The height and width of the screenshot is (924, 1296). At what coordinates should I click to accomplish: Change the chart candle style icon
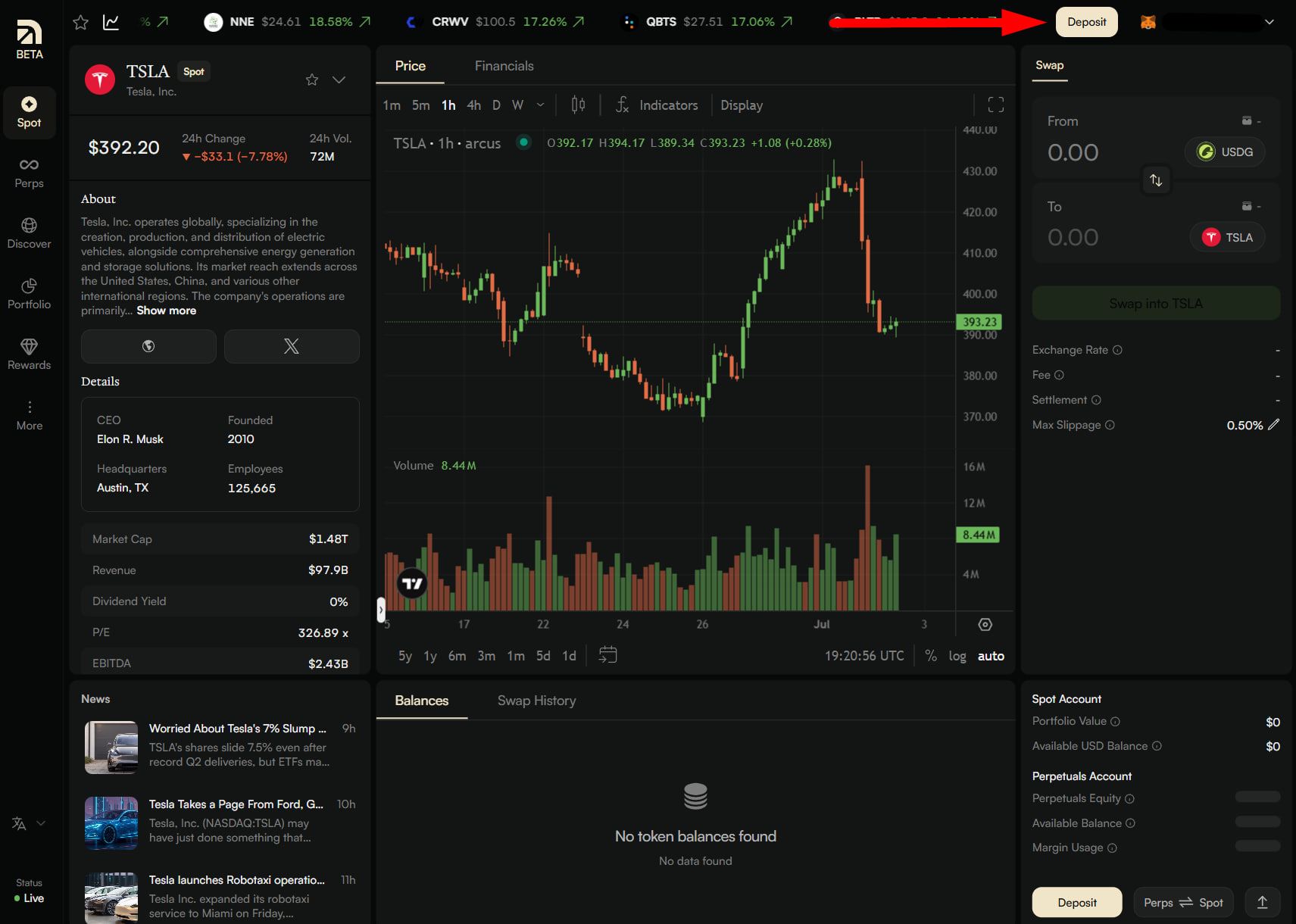pos(578,105)
